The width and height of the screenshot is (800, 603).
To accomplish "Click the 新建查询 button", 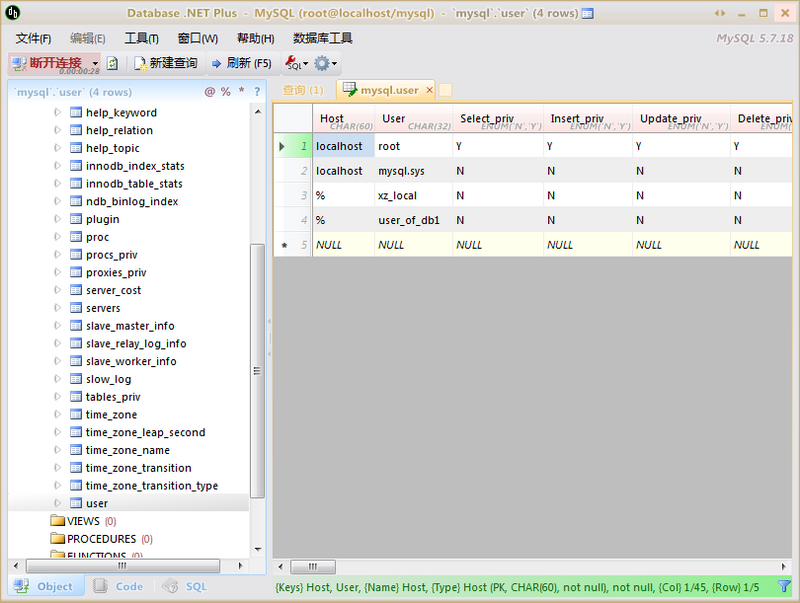I will coord(166,63).
